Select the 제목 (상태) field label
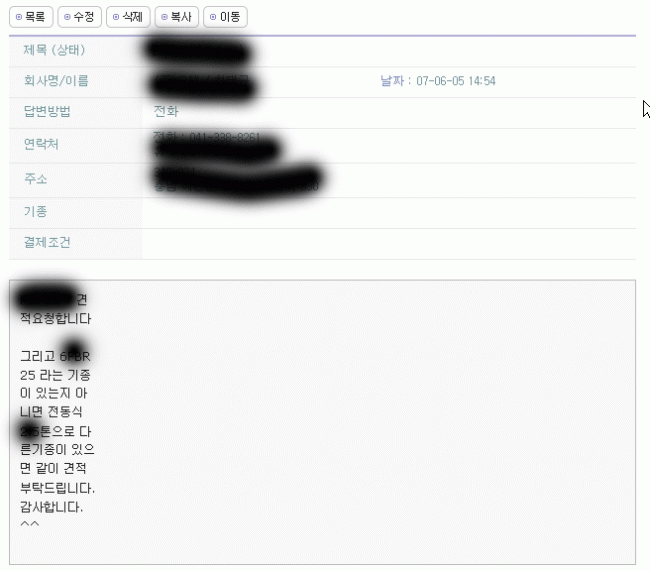 54,50
